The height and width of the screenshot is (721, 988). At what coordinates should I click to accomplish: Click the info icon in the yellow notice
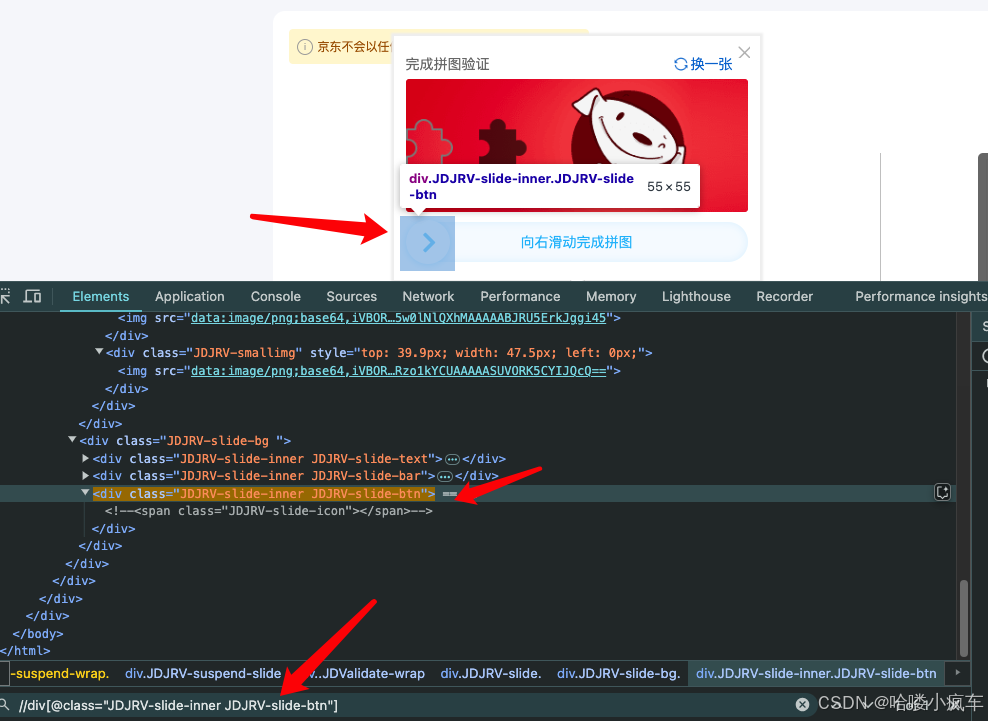tap(304, 47)
